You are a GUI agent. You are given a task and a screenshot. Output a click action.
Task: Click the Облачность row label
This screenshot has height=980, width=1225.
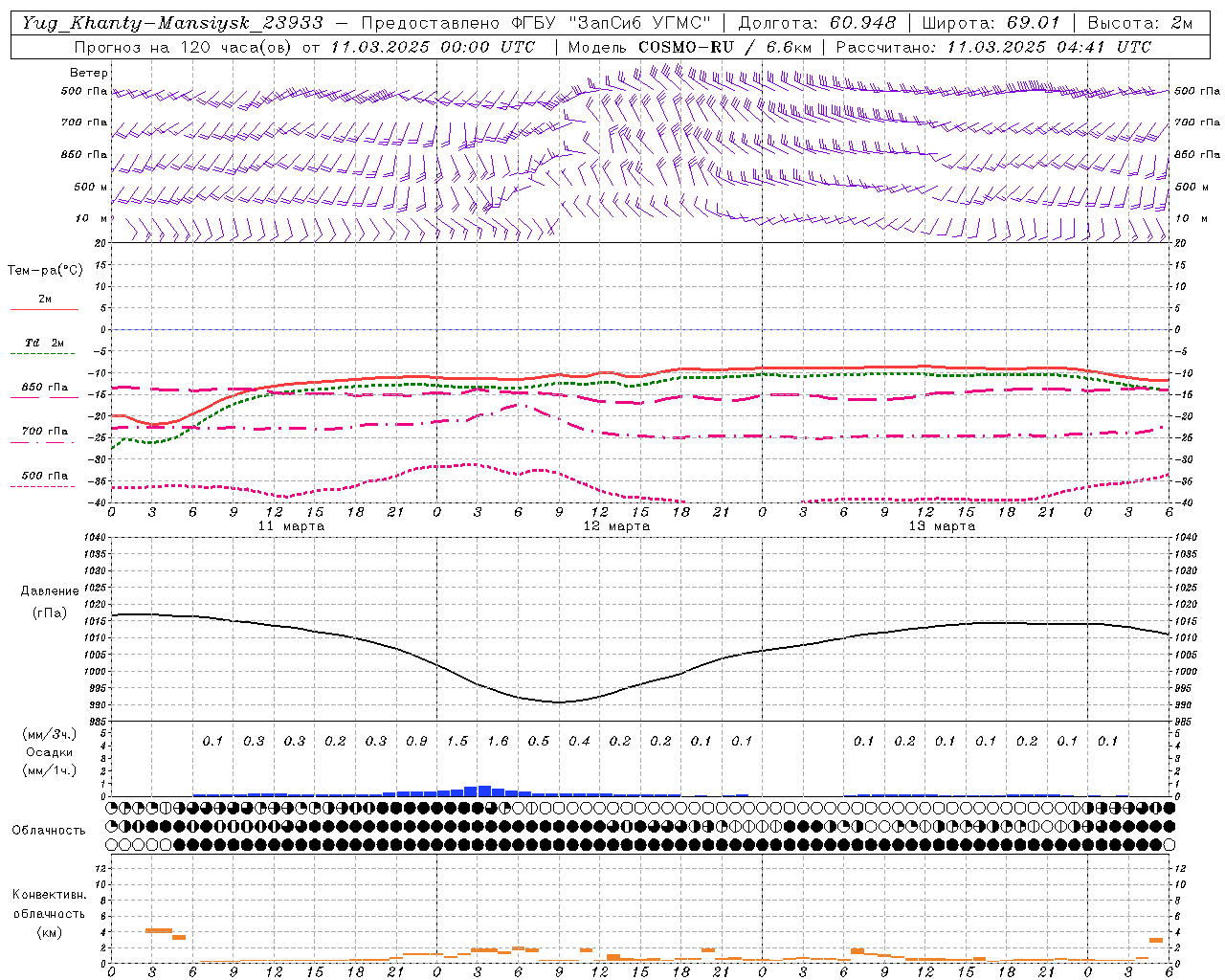click(49, 831)
